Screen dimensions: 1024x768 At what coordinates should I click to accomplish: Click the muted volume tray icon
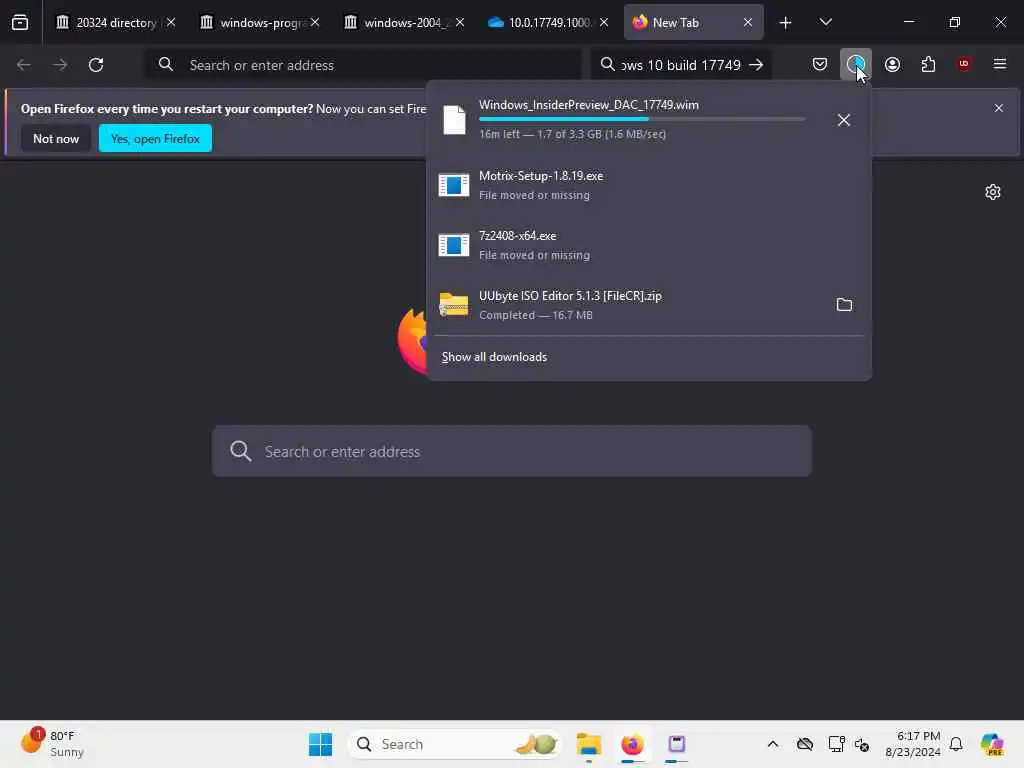click(x=861, y=744)
